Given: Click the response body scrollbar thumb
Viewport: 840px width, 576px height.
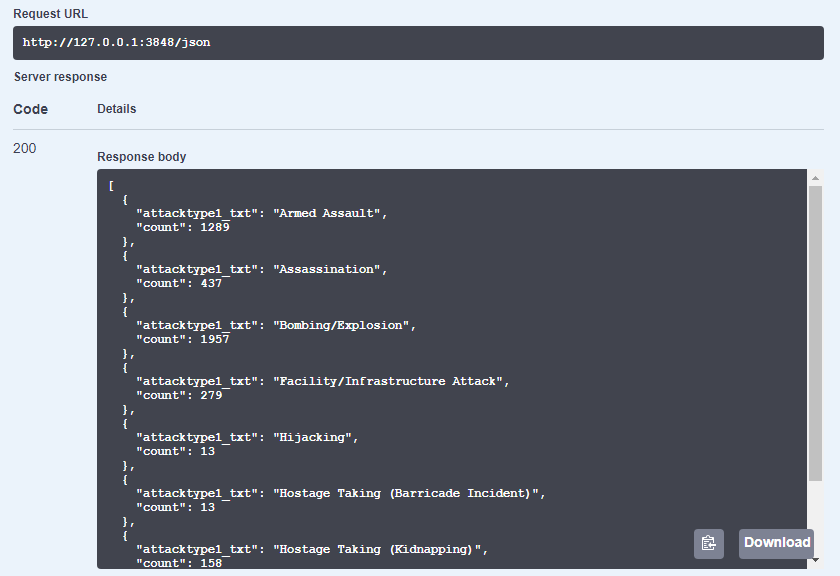Looking at the screenshot, I should click(x=815, y=333).
